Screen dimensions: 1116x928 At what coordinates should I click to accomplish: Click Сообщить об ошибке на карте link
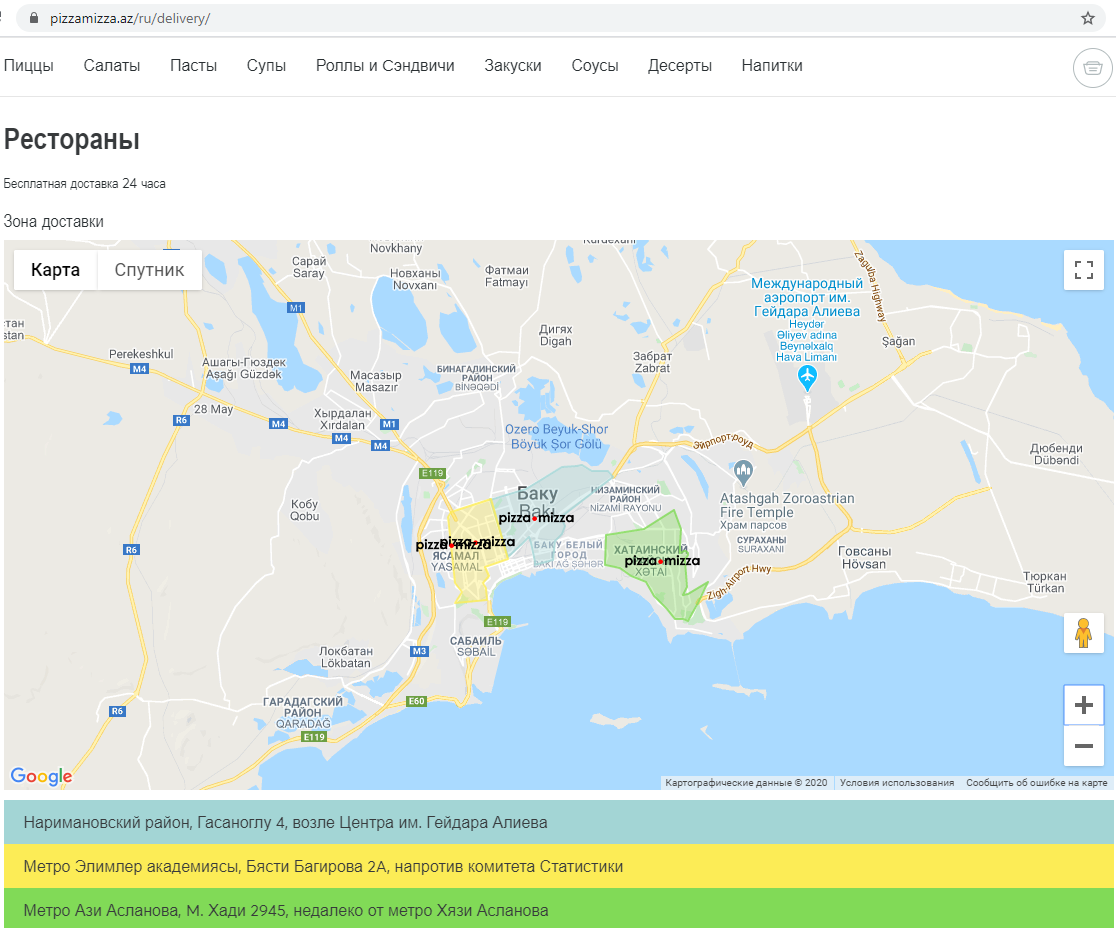[x=1036, y=783]
